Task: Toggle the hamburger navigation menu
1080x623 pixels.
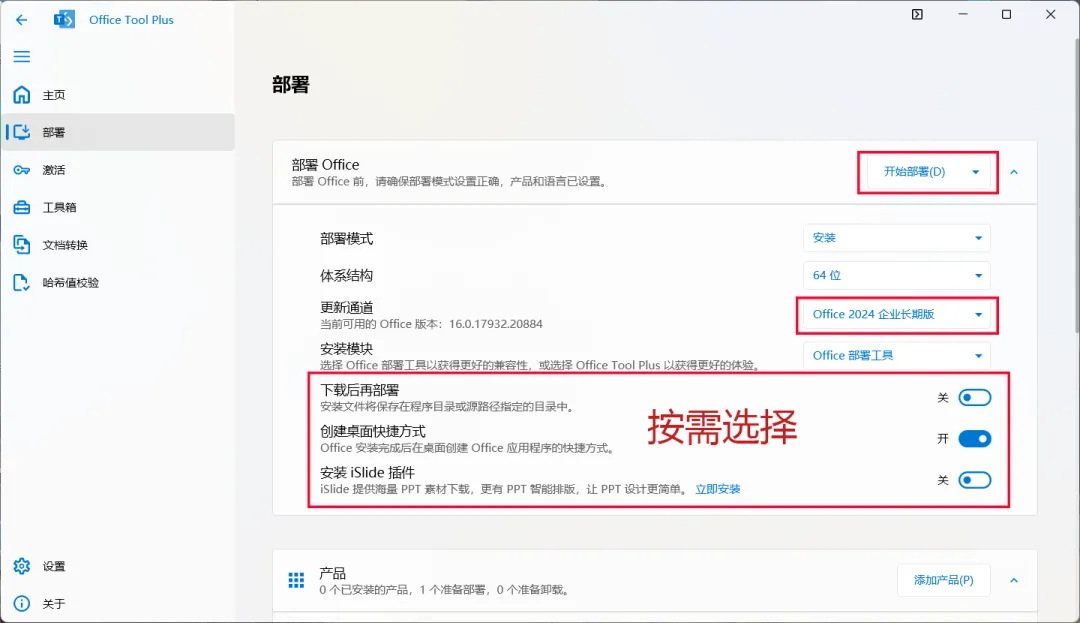Action: tap(21, 56)
